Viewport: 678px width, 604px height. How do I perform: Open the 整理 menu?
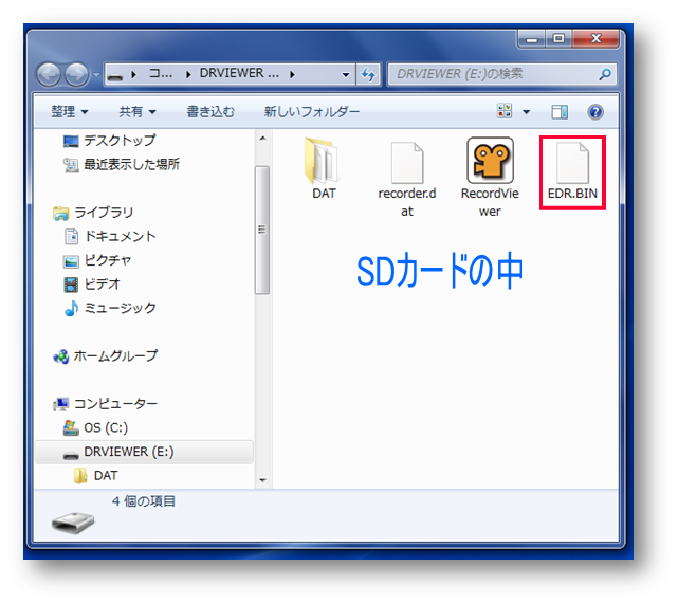[x=70, y=112]
